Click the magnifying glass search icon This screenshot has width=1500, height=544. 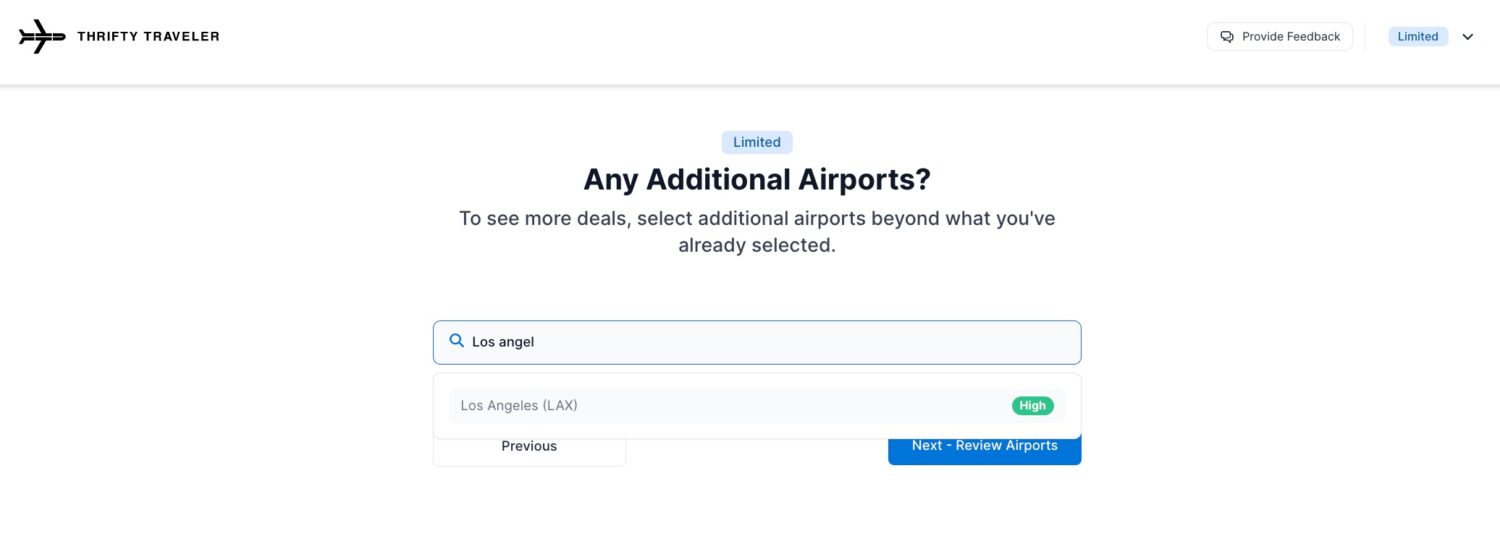point(457,341)
